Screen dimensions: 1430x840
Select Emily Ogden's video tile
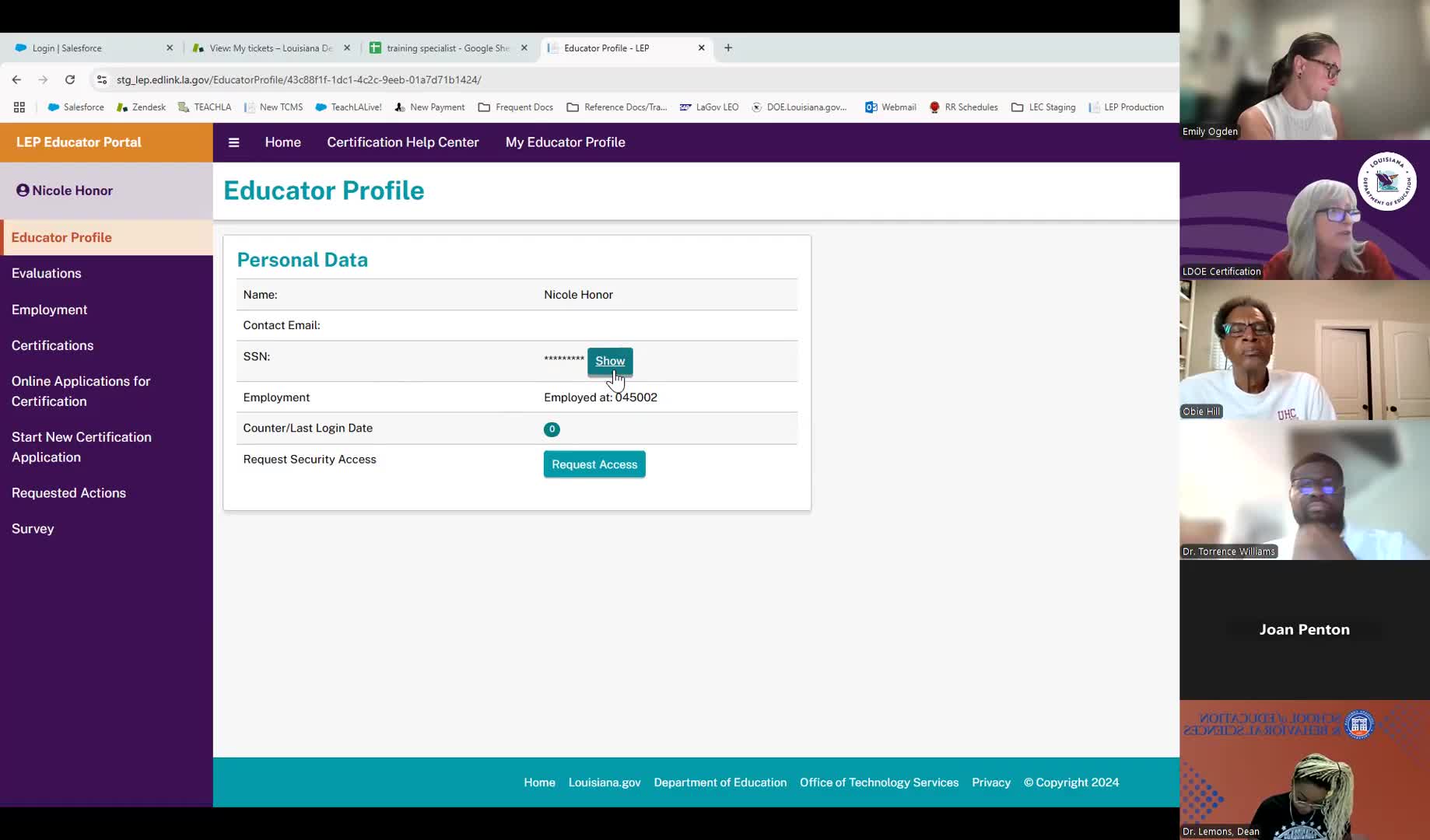[x=1305, y=70]
